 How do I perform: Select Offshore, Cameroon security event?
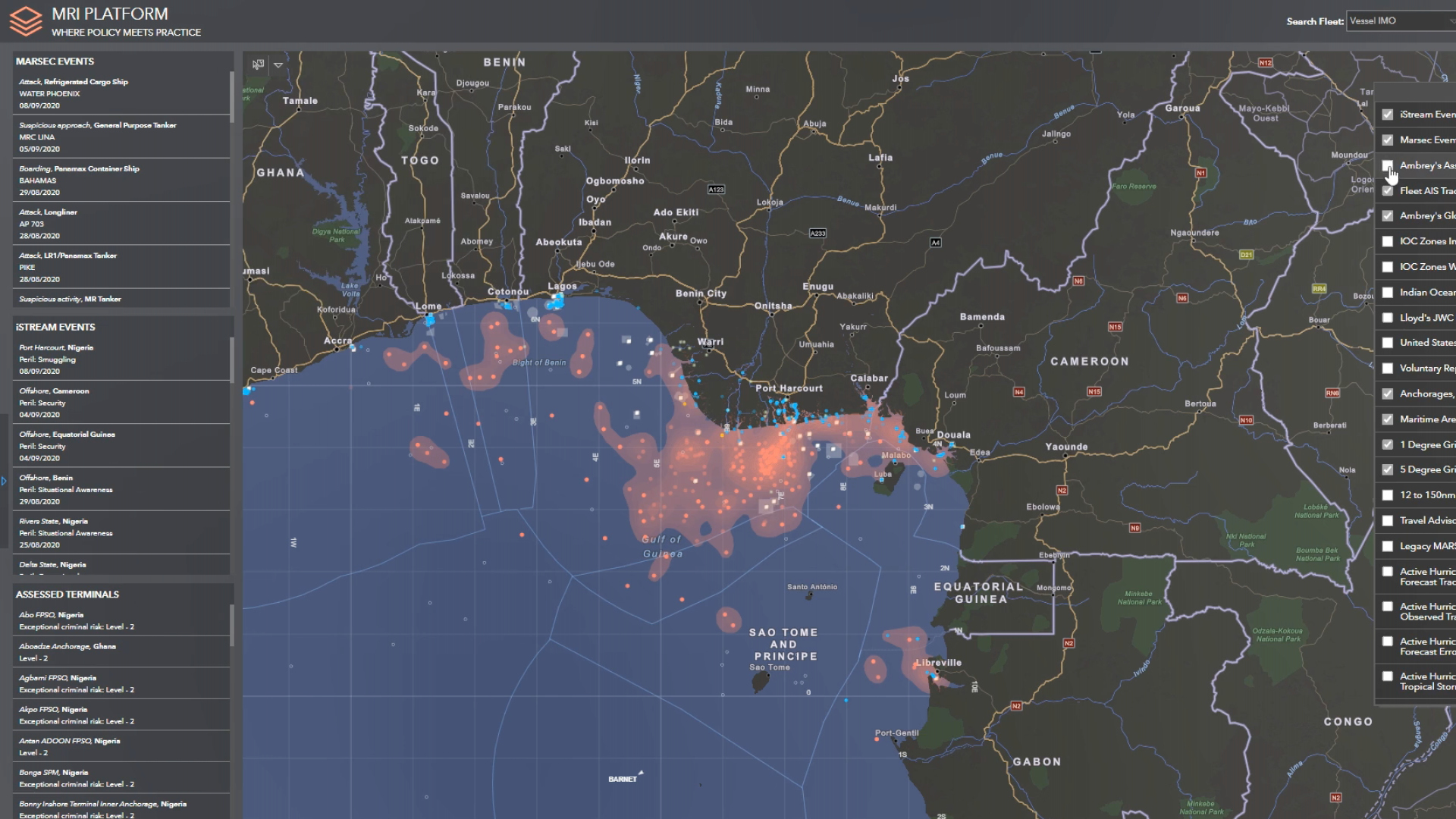[121, 403]
